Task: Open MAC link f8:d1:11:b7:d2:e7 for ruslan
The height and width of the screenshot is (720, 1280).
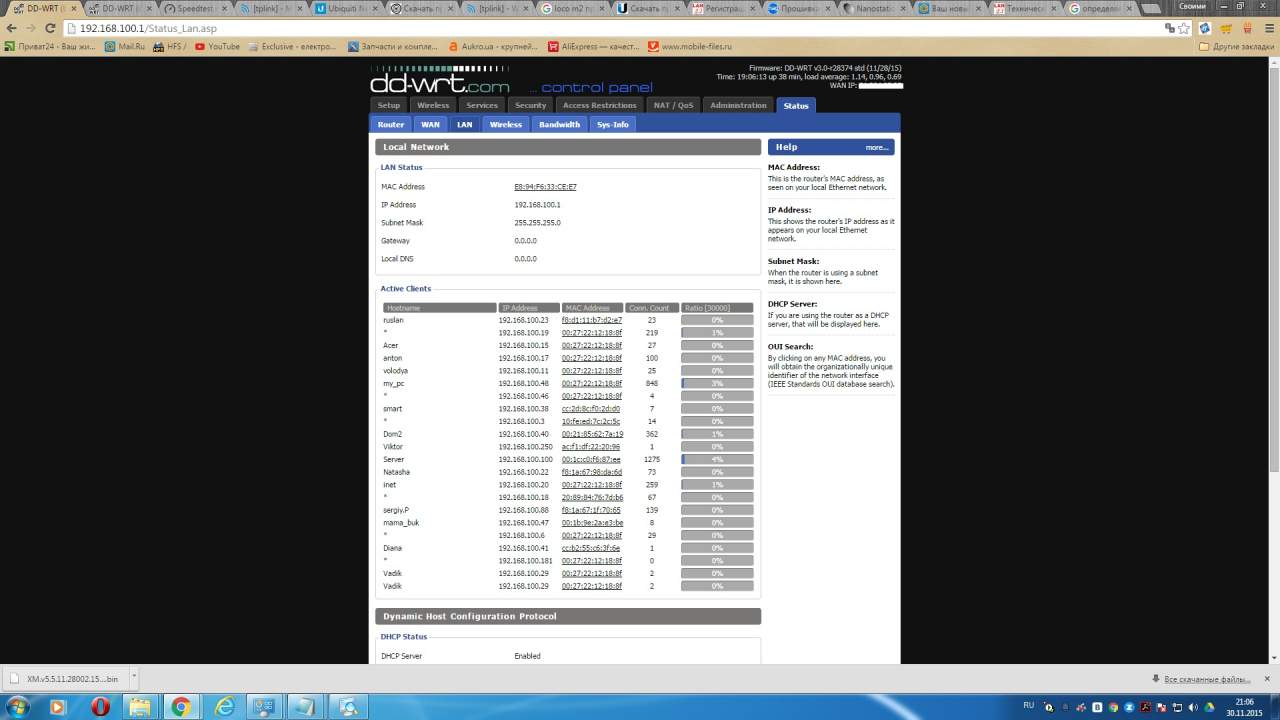Action: pyautogui.click(x=592, y=320)
